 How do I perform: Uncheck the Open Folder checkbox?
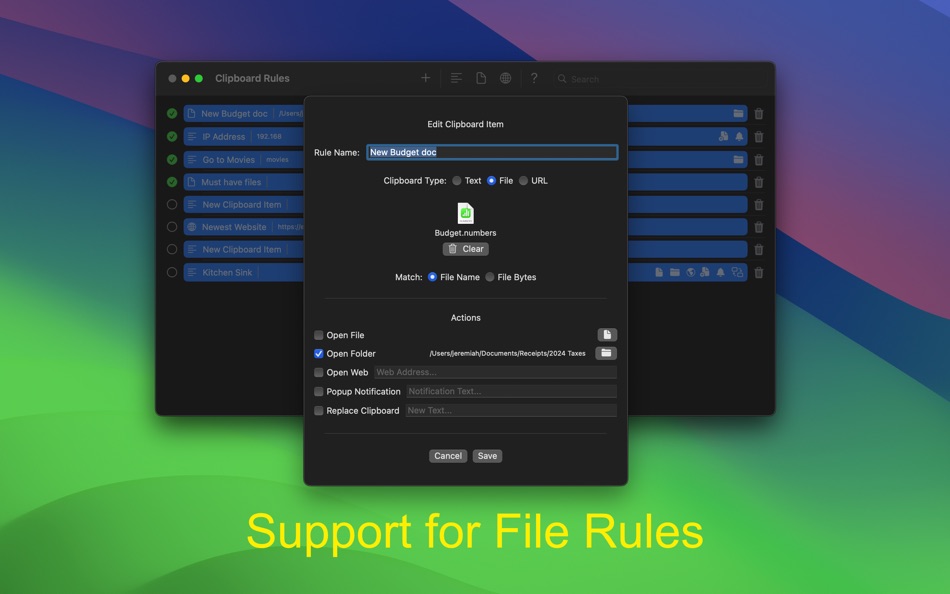point(318,353)
